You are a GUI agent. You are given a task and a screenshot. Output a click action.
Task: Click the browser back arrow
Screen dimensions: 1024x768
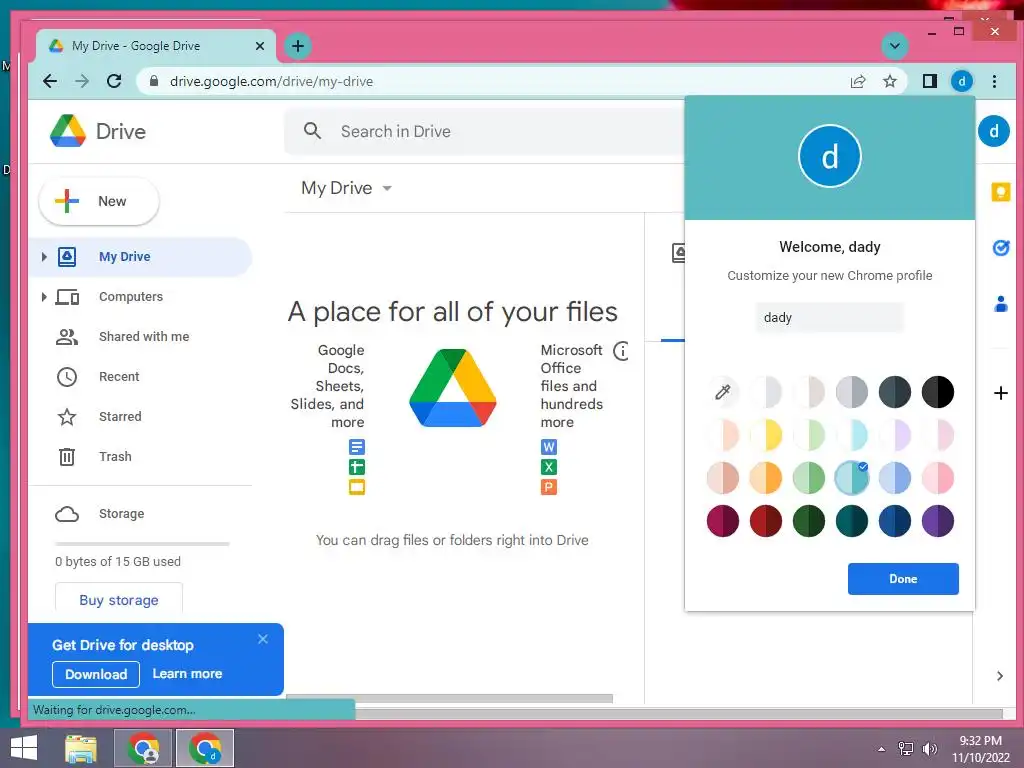point(50,81)
